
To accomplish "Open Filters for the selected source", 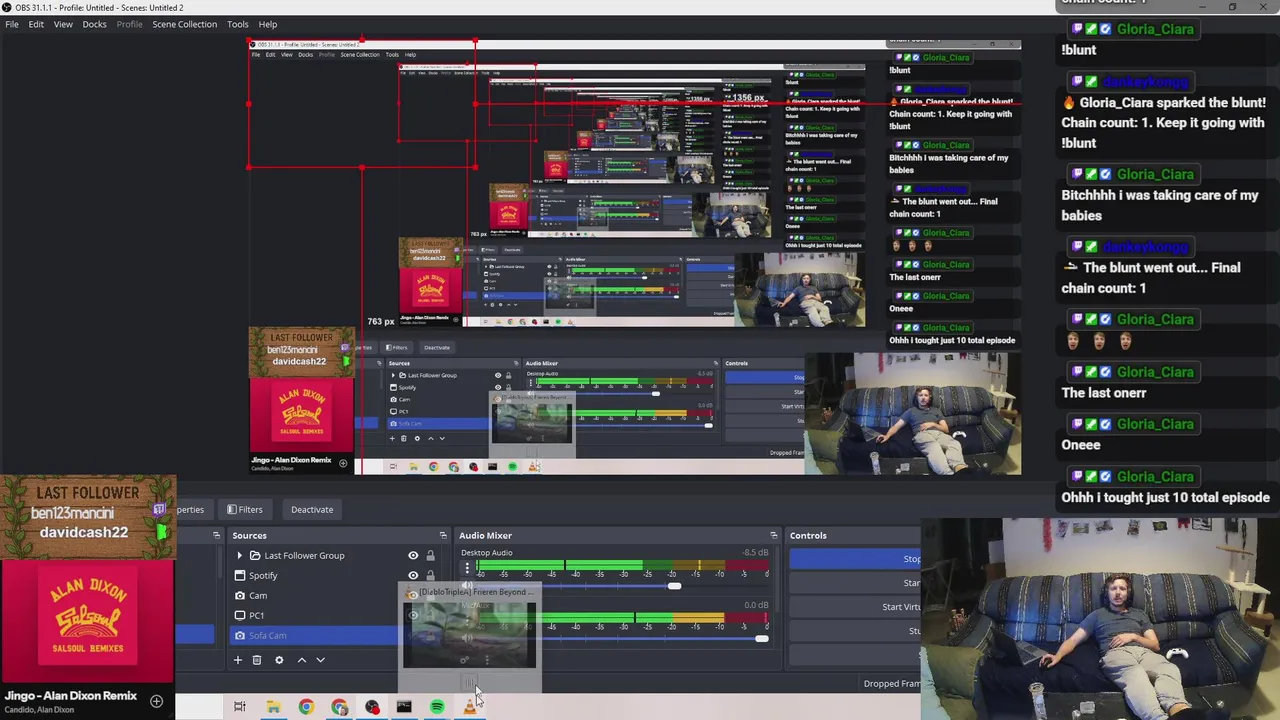I will coord(245,509).
